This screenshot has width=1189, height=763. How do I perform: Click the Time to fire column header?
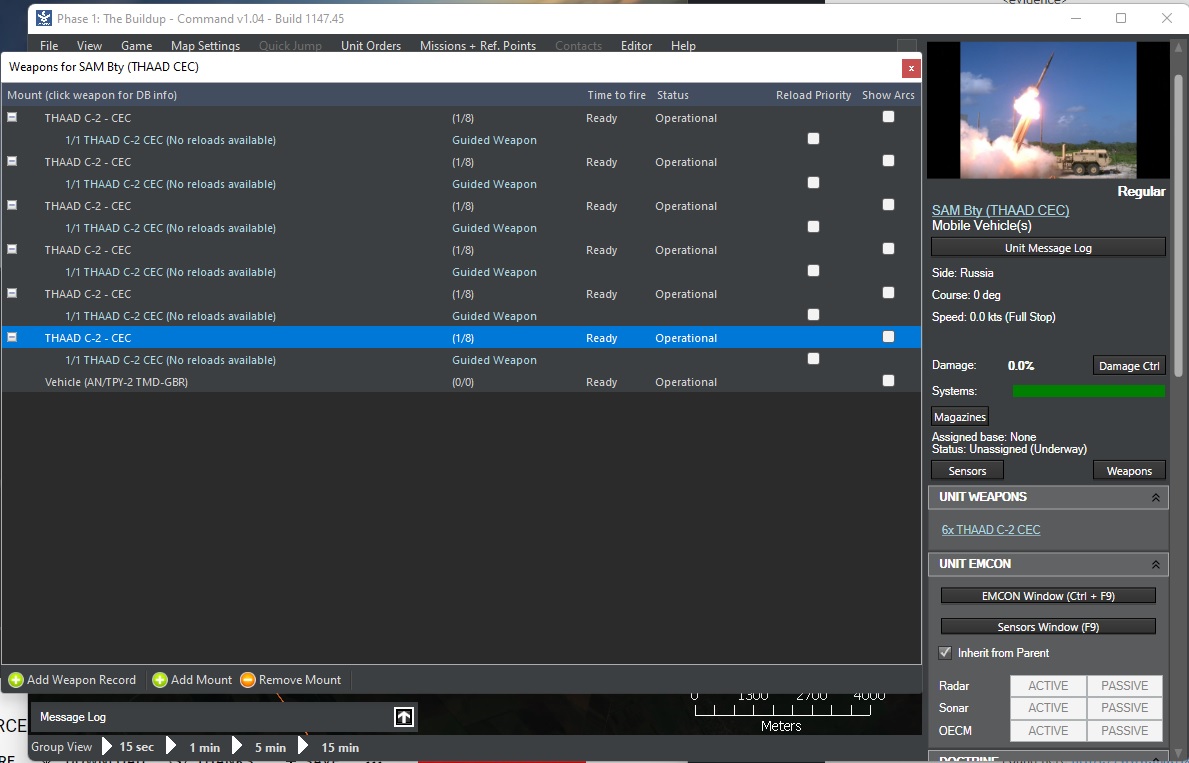616,95
